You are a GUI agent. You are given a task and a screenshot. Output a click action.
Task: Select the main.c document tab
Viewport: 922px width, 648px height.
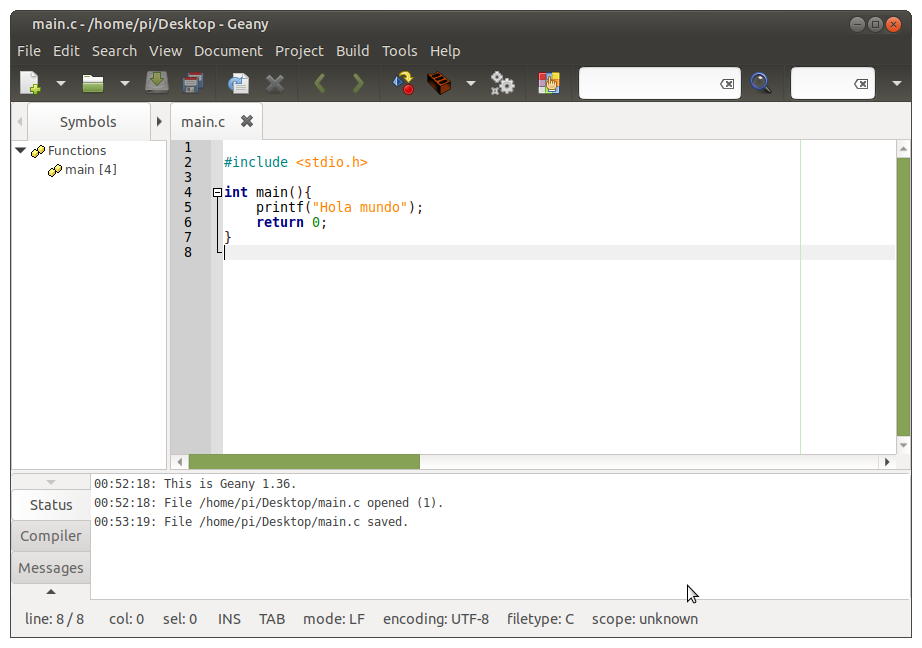tap(203, 122)
